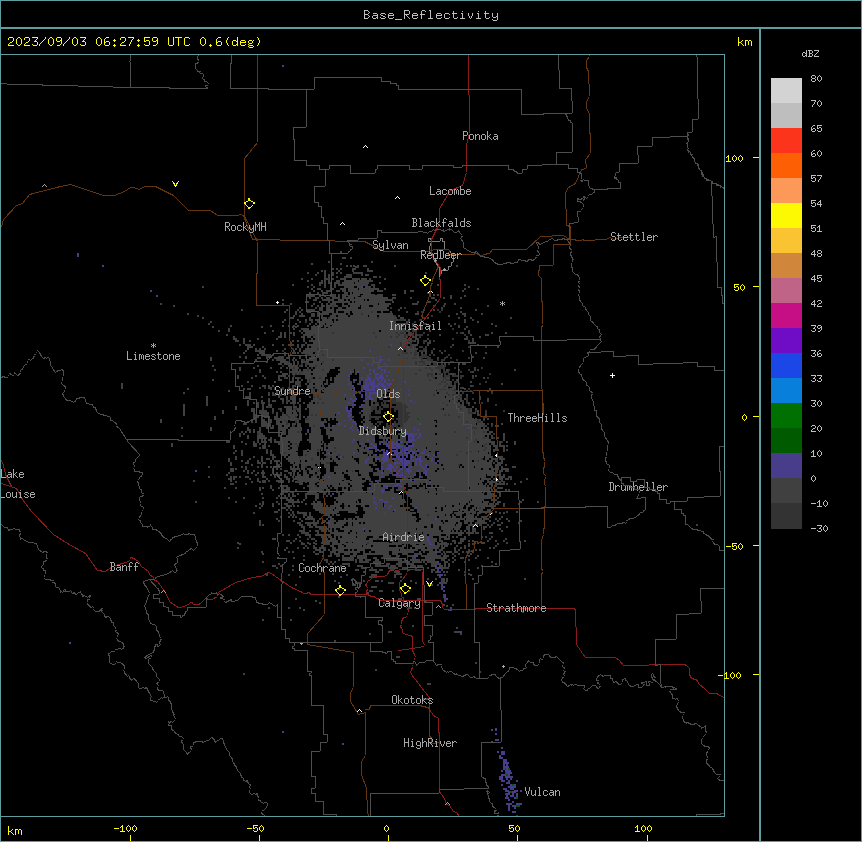Click the asterisk marker above the Limestone label

(x=153, y=345)
